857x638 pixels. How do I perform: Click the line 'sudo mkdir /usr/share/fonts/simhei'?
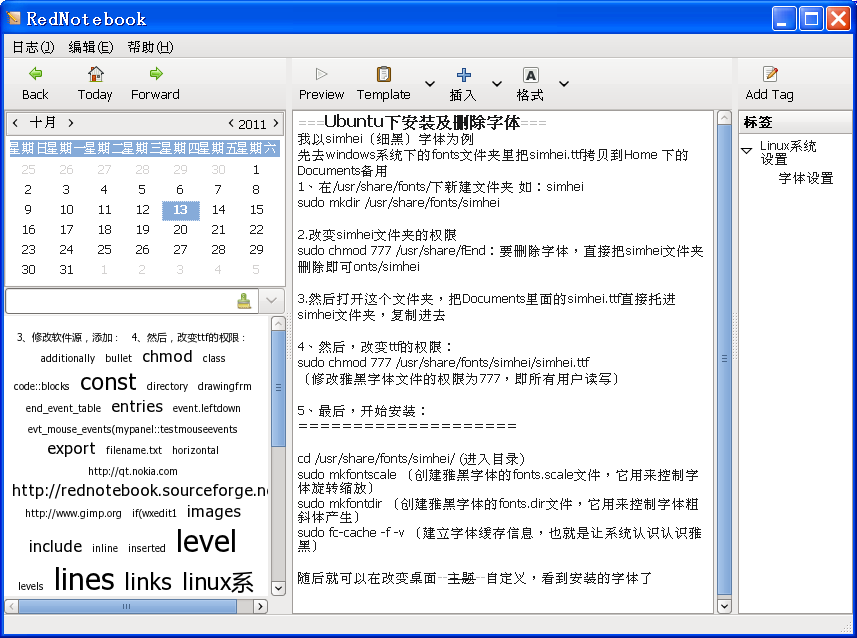pyautogui.click(x=398, y=203)
